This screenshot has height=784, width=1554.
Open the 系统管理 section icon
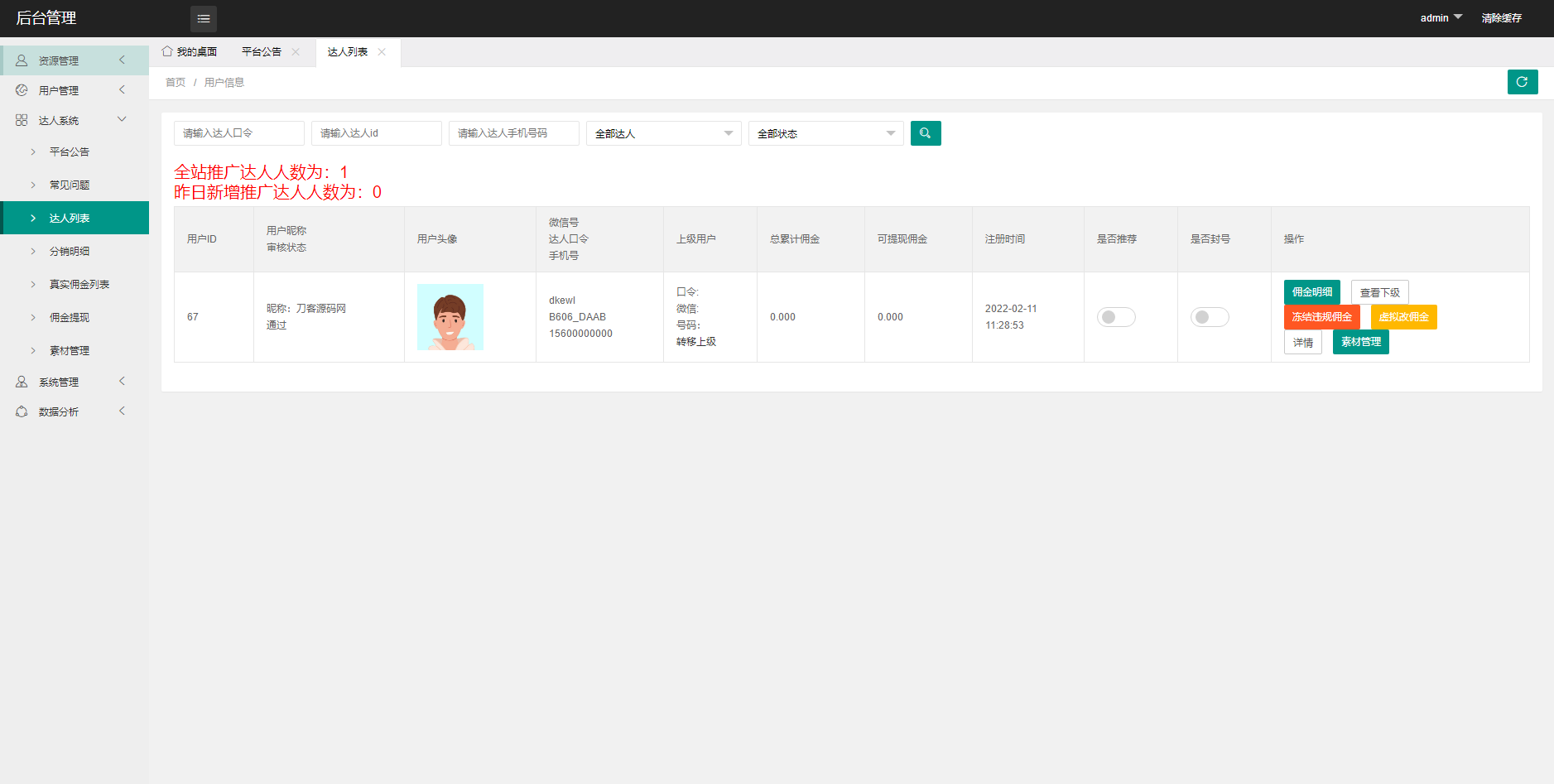[22, 381]
